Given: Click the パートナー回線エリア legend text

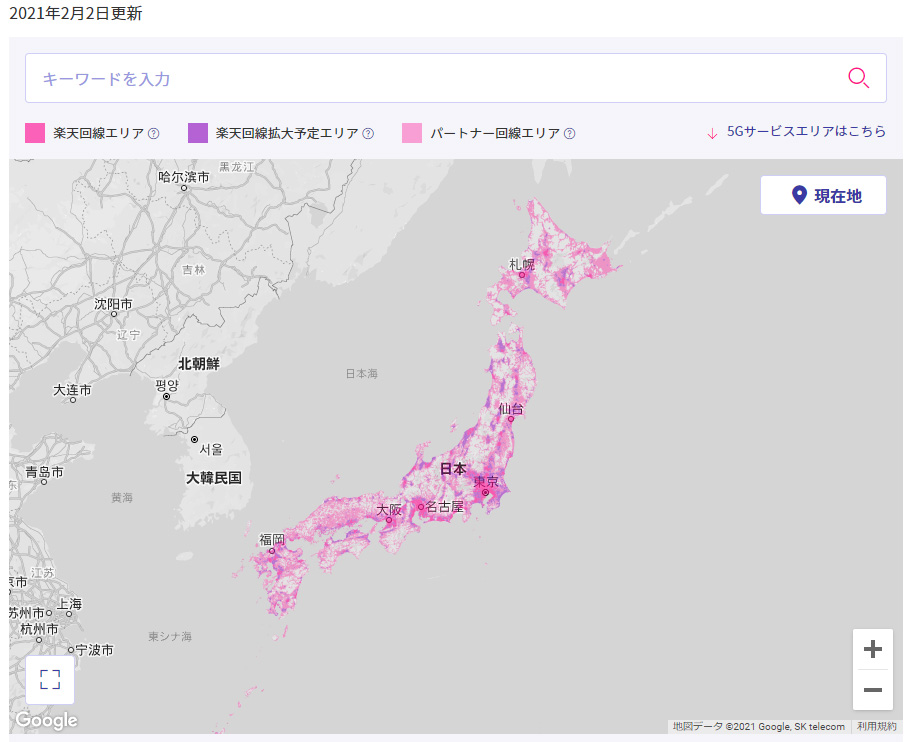Looking at the screenshot, I should (495, 133).
